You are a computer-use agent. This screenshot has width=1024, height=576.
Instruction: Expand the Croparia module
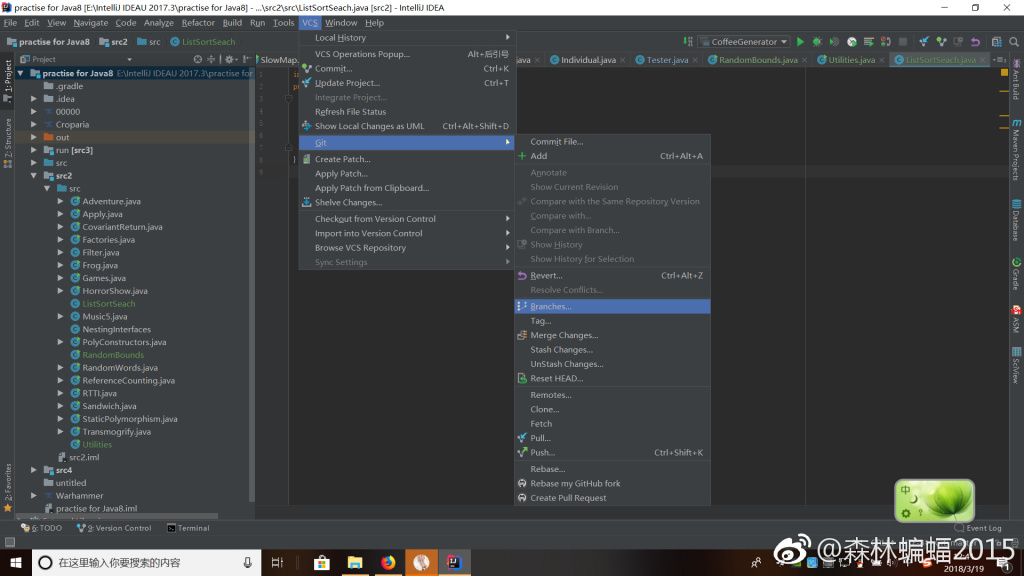coord(34,124)
